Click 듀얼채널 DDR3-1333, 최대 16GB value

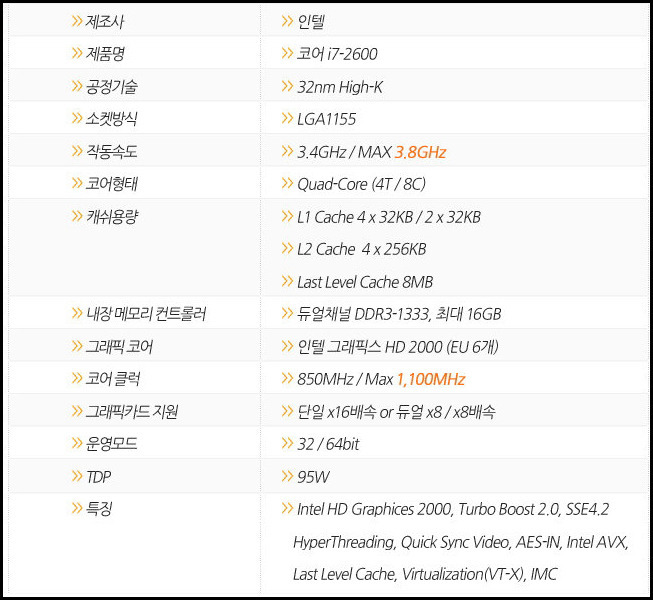click(399, 314)
